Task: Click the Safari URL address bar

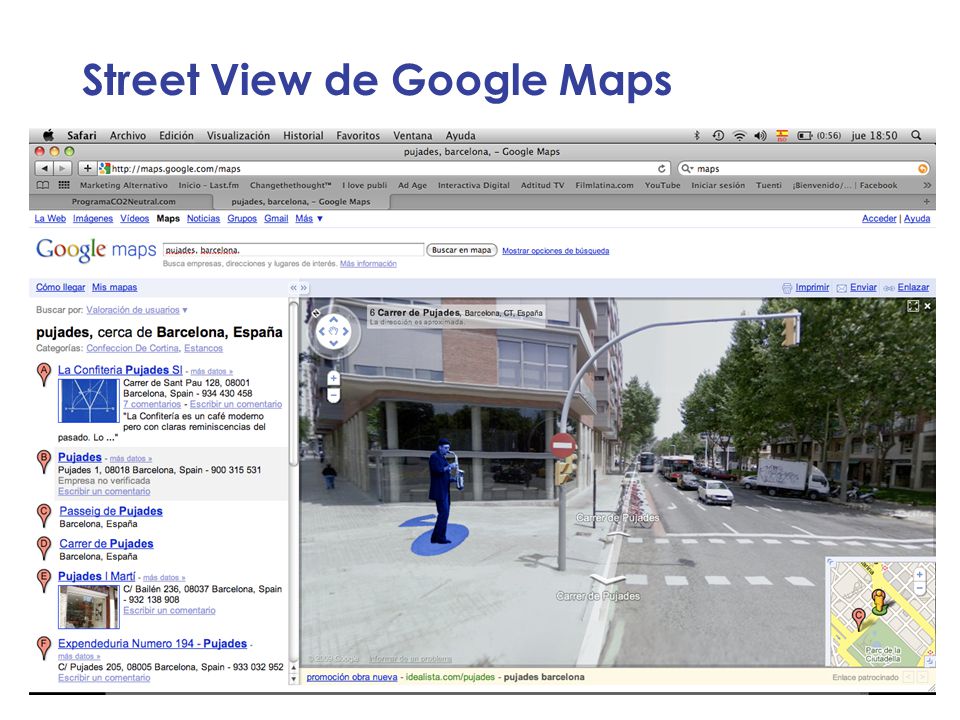Action: (383, 168)
